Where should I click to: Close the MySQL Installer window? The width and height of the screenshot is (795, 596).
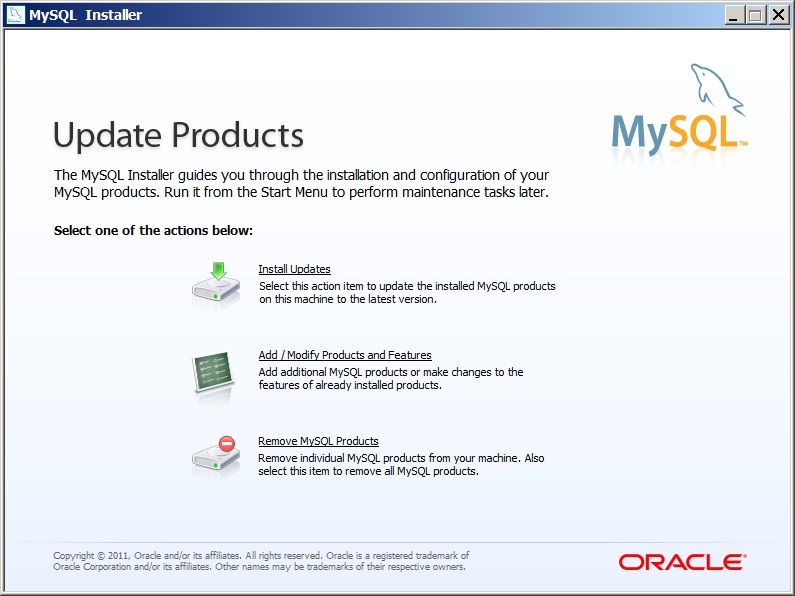(x=778, y=15)
